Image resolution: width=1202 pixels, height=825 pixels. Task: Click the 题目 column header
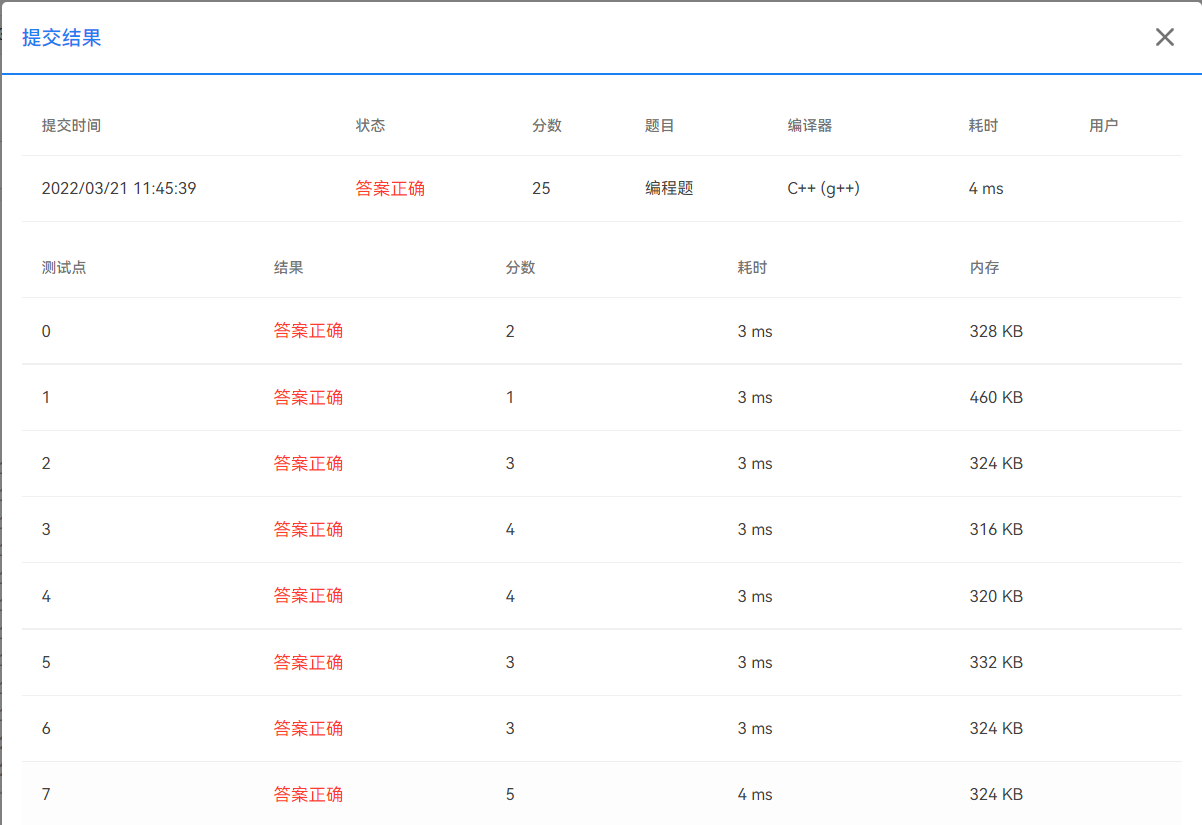[662, 125]
